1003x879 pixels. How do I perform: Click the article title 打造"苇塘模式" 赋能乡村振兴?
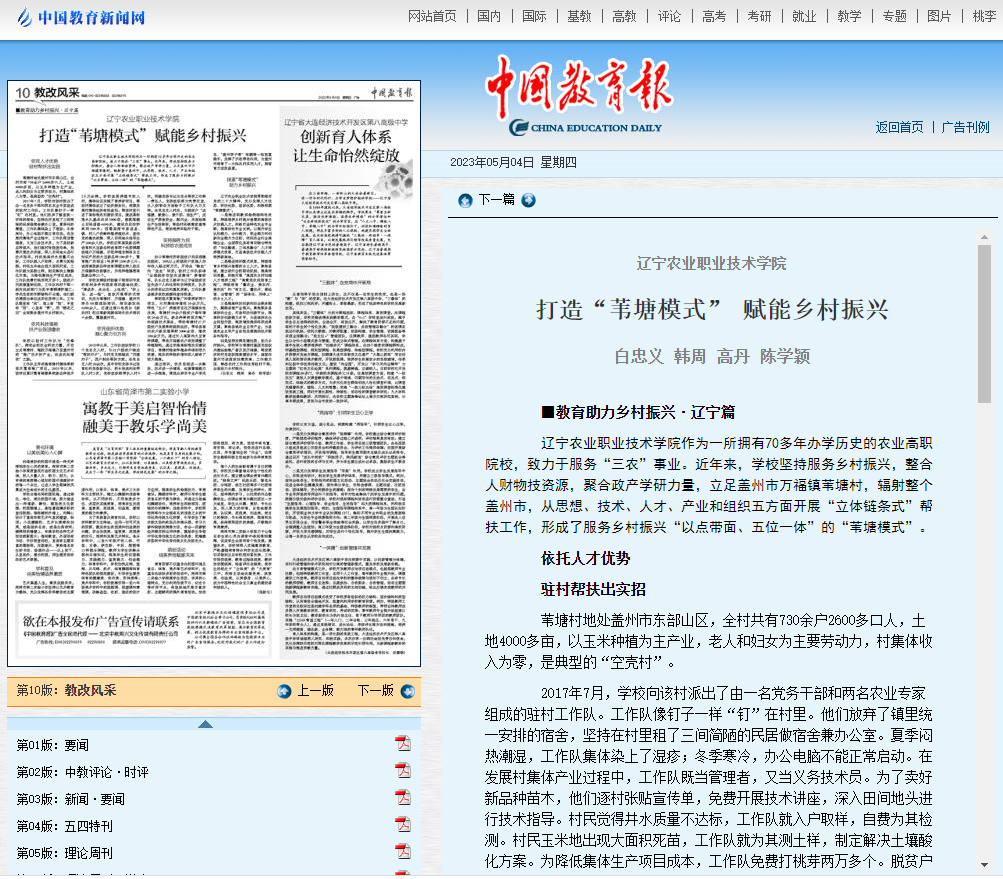(x=712, y=310)
